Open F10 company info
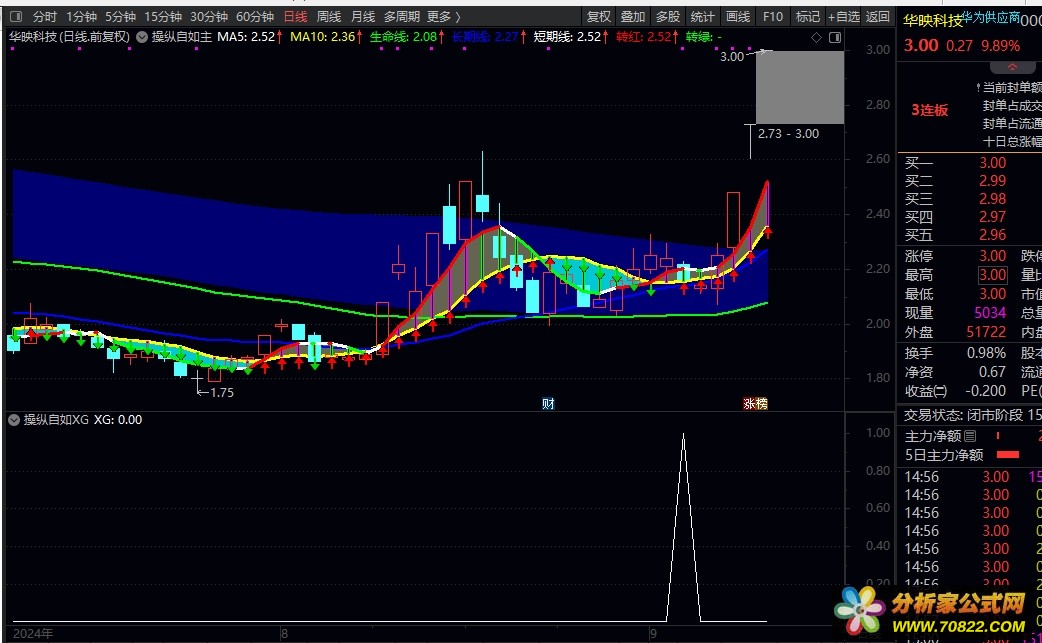This screenshot has width=1042, height=643. pos(772,17)
